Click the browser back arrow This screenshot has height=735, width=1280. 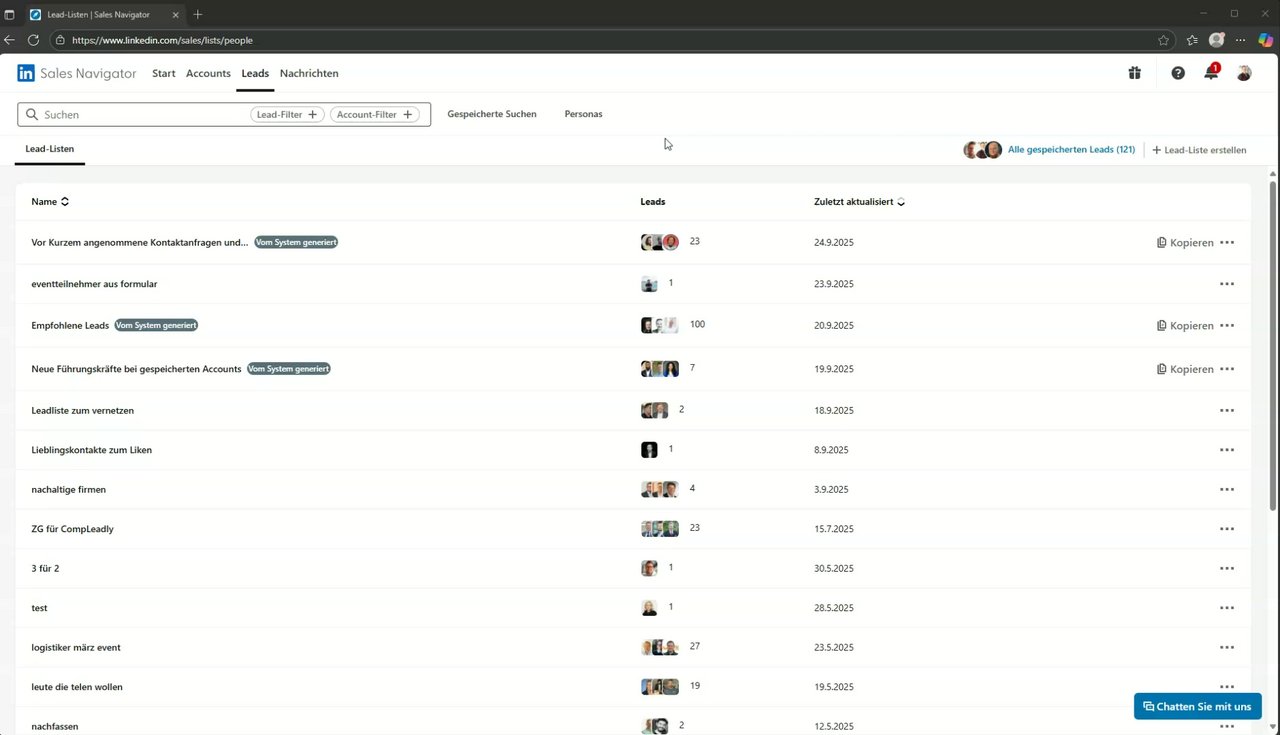click(10, 40)
